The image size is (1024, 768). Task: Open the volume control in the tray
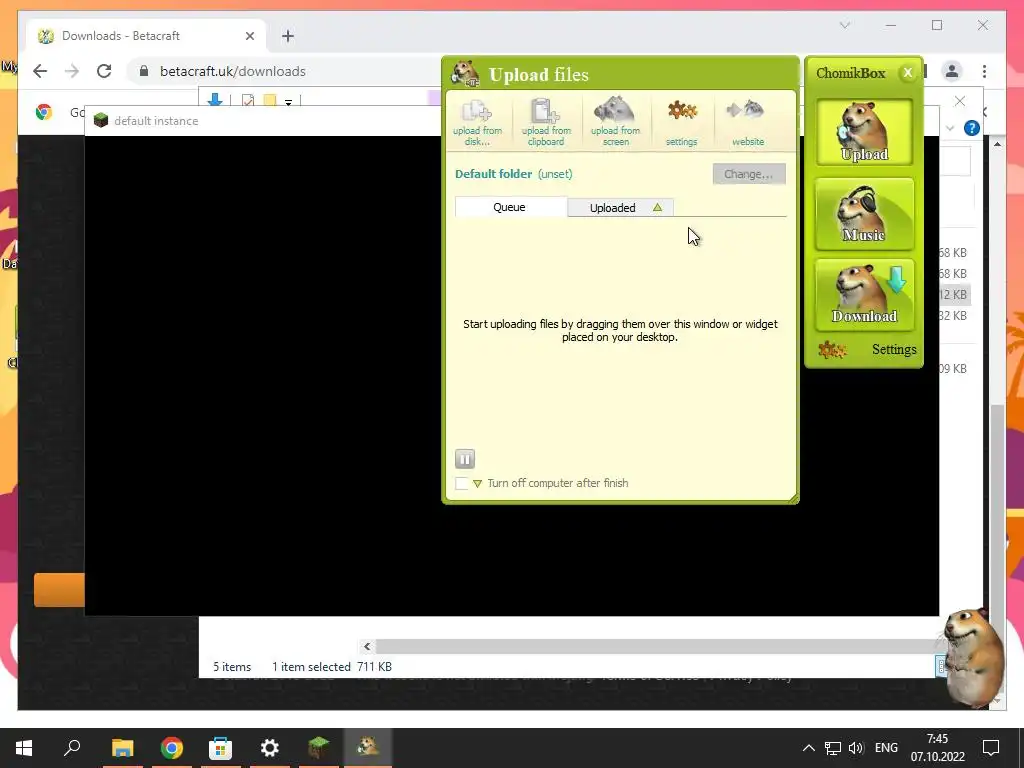(x=856, y=748)
